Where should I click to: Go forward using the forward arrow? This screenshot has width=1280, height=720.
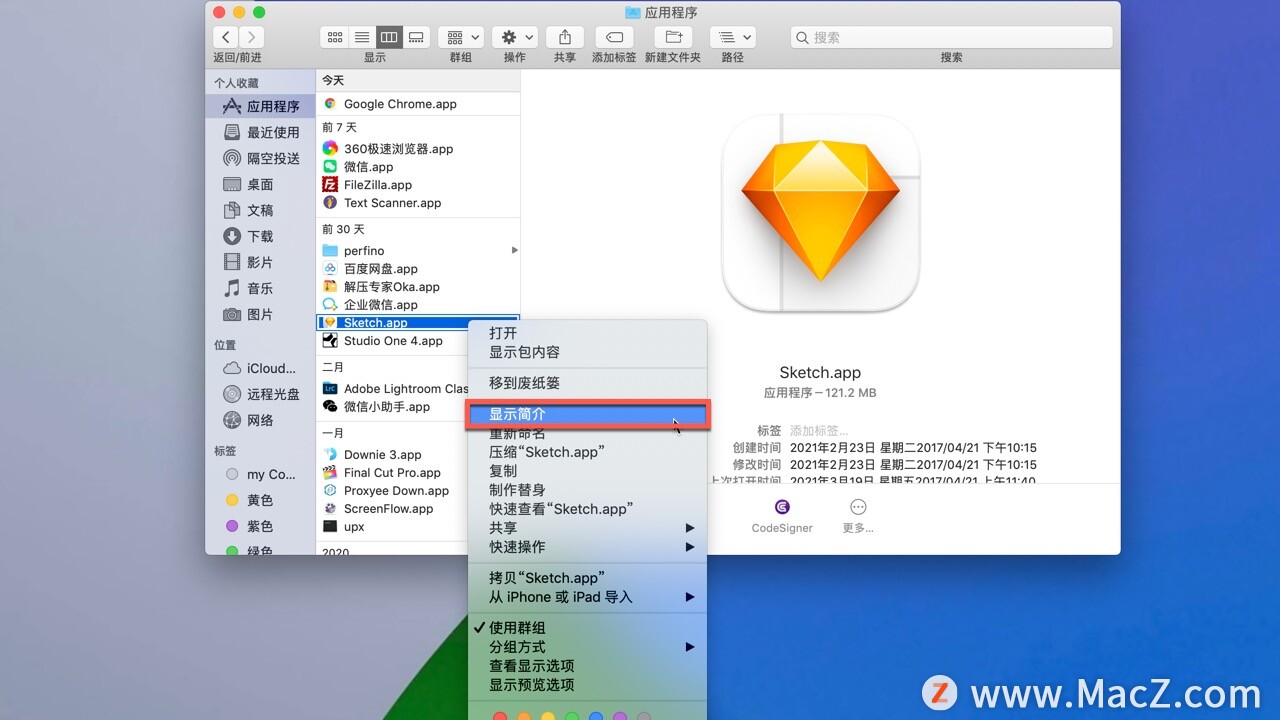coord(252,37)
